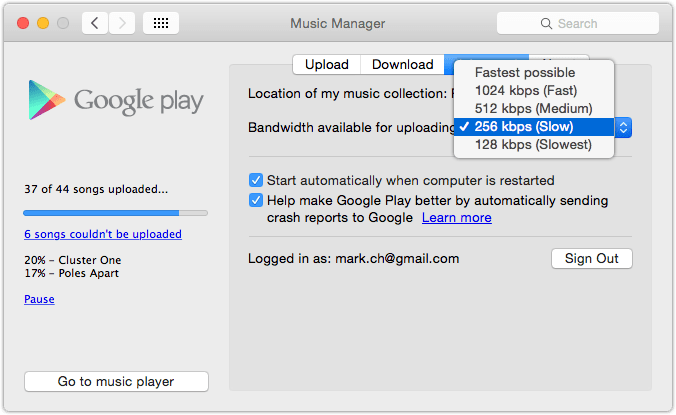This screenshot has height=415, width=676.
Task: Pause the upload
Action: click(x=39, y=299)
